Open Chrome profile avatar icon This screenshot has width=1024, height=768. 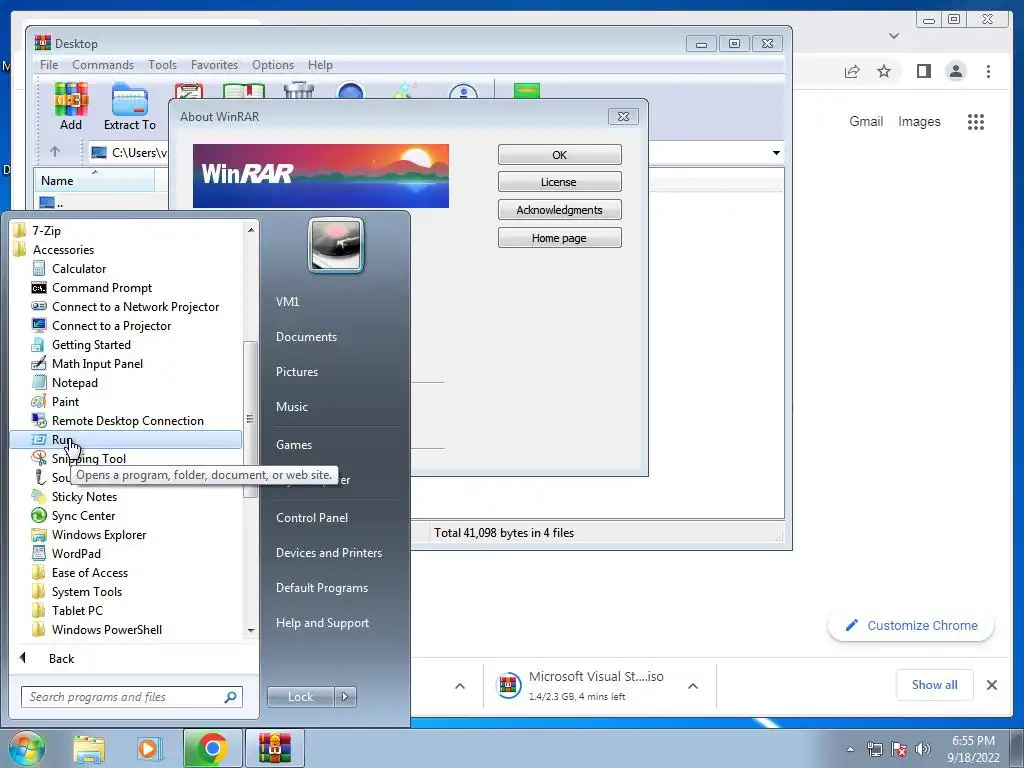click(955, 71)
